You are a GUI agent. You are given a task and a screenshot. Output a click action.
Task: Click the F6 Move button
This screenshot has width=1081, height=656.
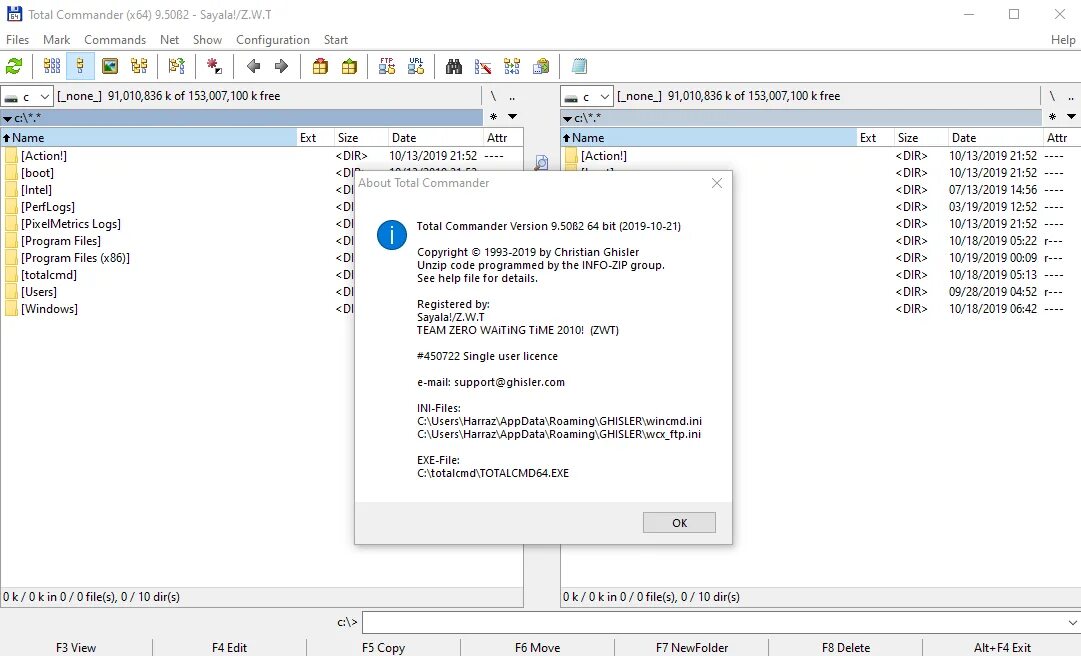[537, 648]
